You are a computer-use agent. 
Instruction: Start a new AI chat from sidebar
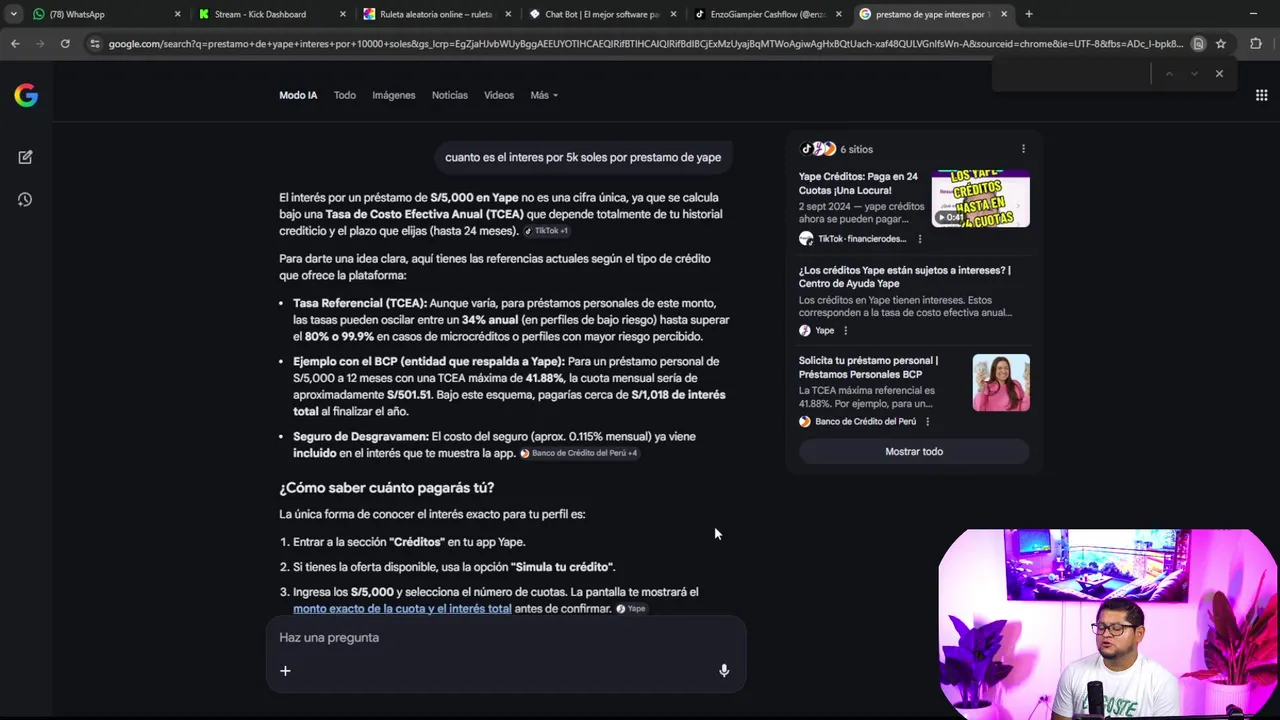(26, 157)
